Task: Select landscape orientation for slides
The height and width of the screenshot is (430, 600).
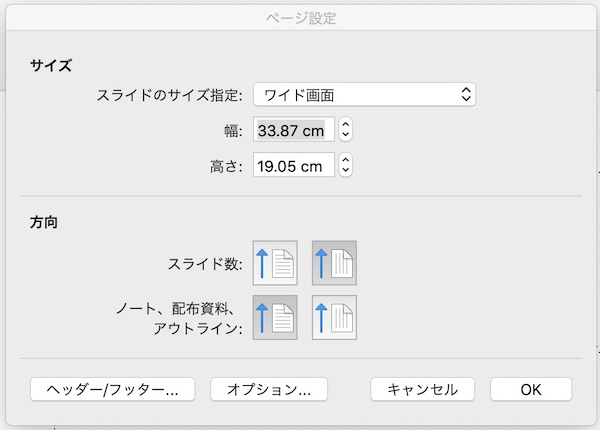Action: click(x=334, y=263)
